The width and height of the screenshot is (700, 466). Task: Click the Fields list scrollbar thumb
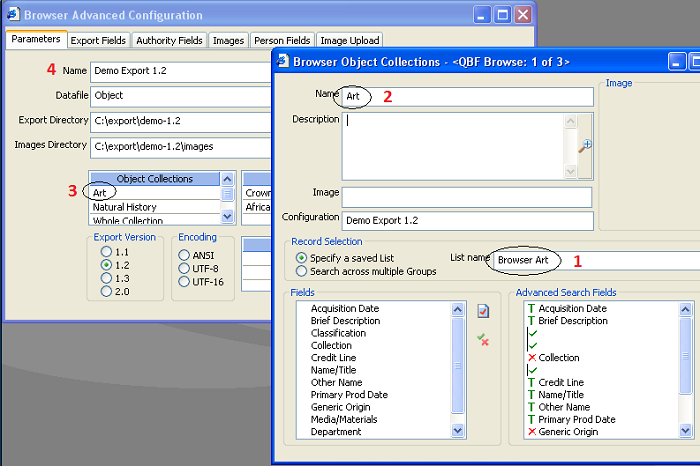pyautogui.click(x=458, y=365)
